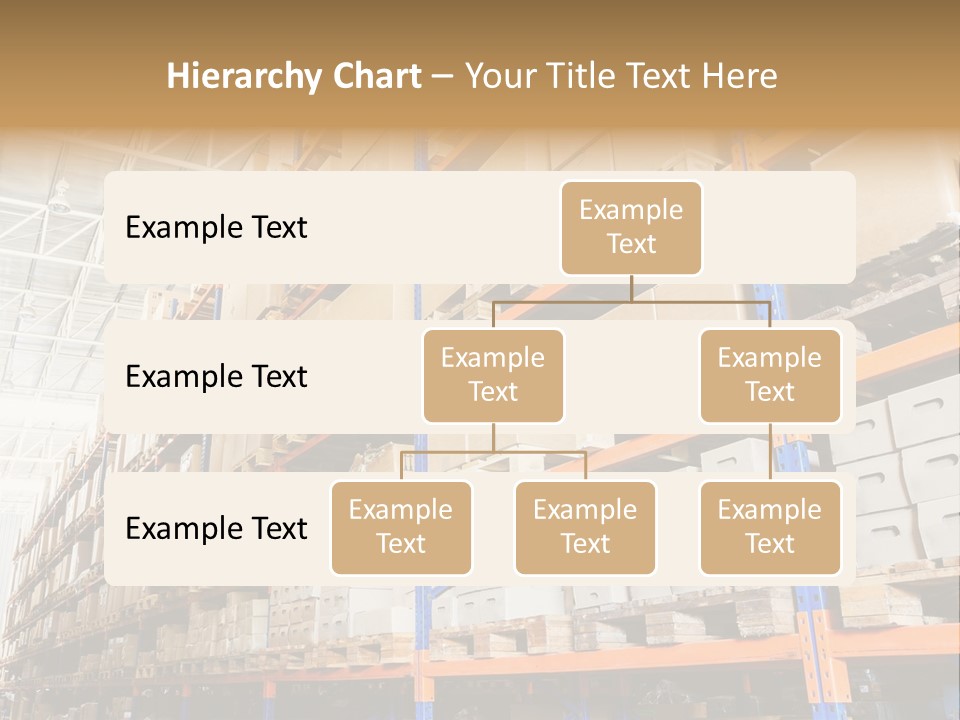
Task: Select the left box in the second level
Action: (x=493, y=376)
